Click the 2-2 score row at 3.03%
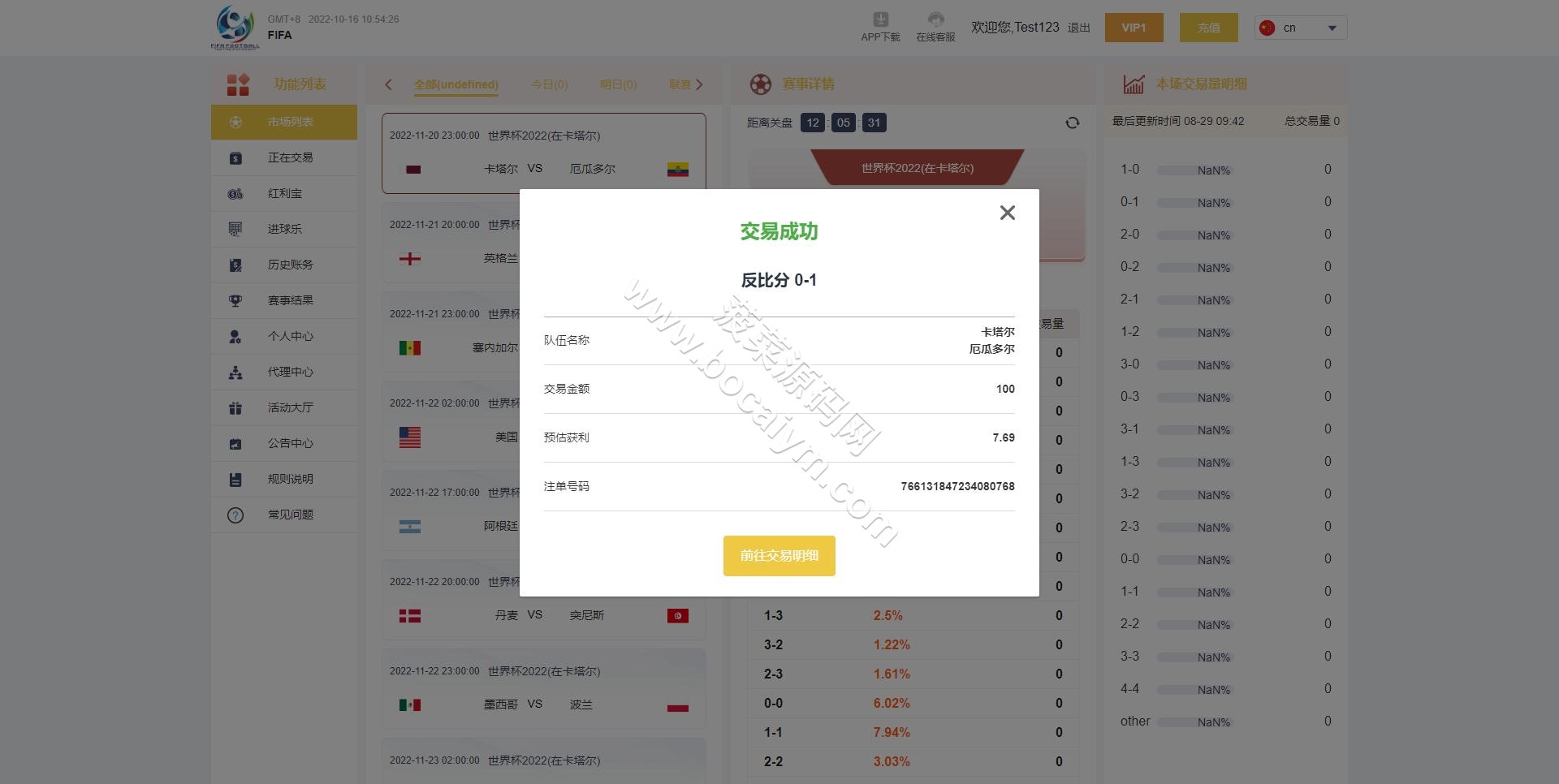This screenshot has width=1559, height=784. (x=913, y=762)
